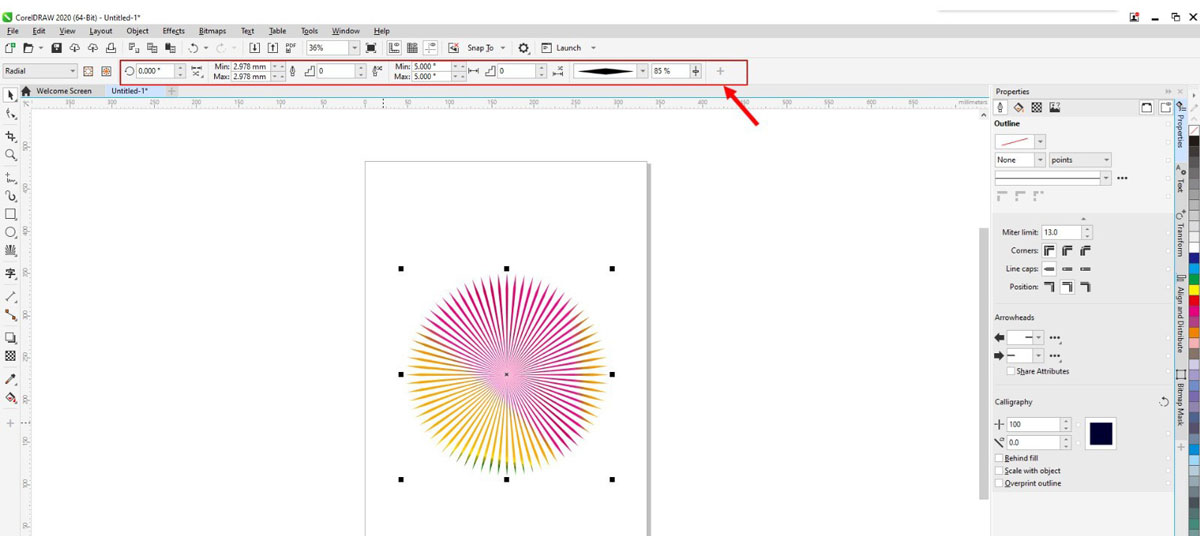1200x536 pixels.
Task: Open the Options gear icon
Action: [523, 48]
